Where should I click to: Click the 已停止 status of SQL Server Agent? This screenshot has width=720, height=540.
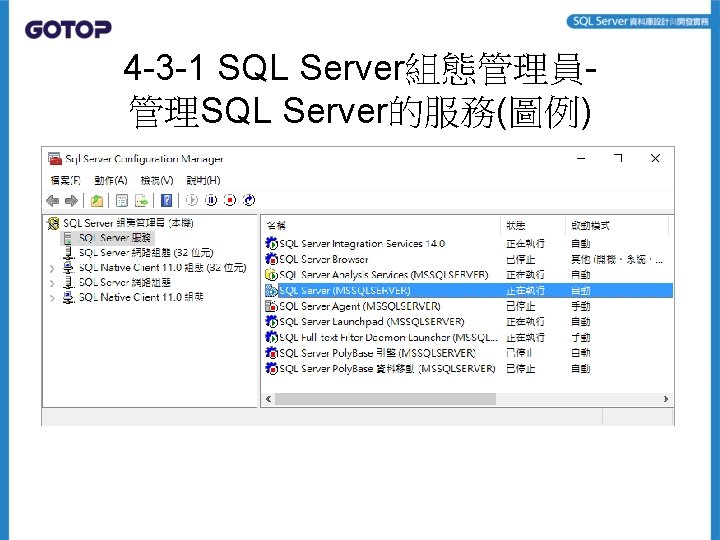521,306
